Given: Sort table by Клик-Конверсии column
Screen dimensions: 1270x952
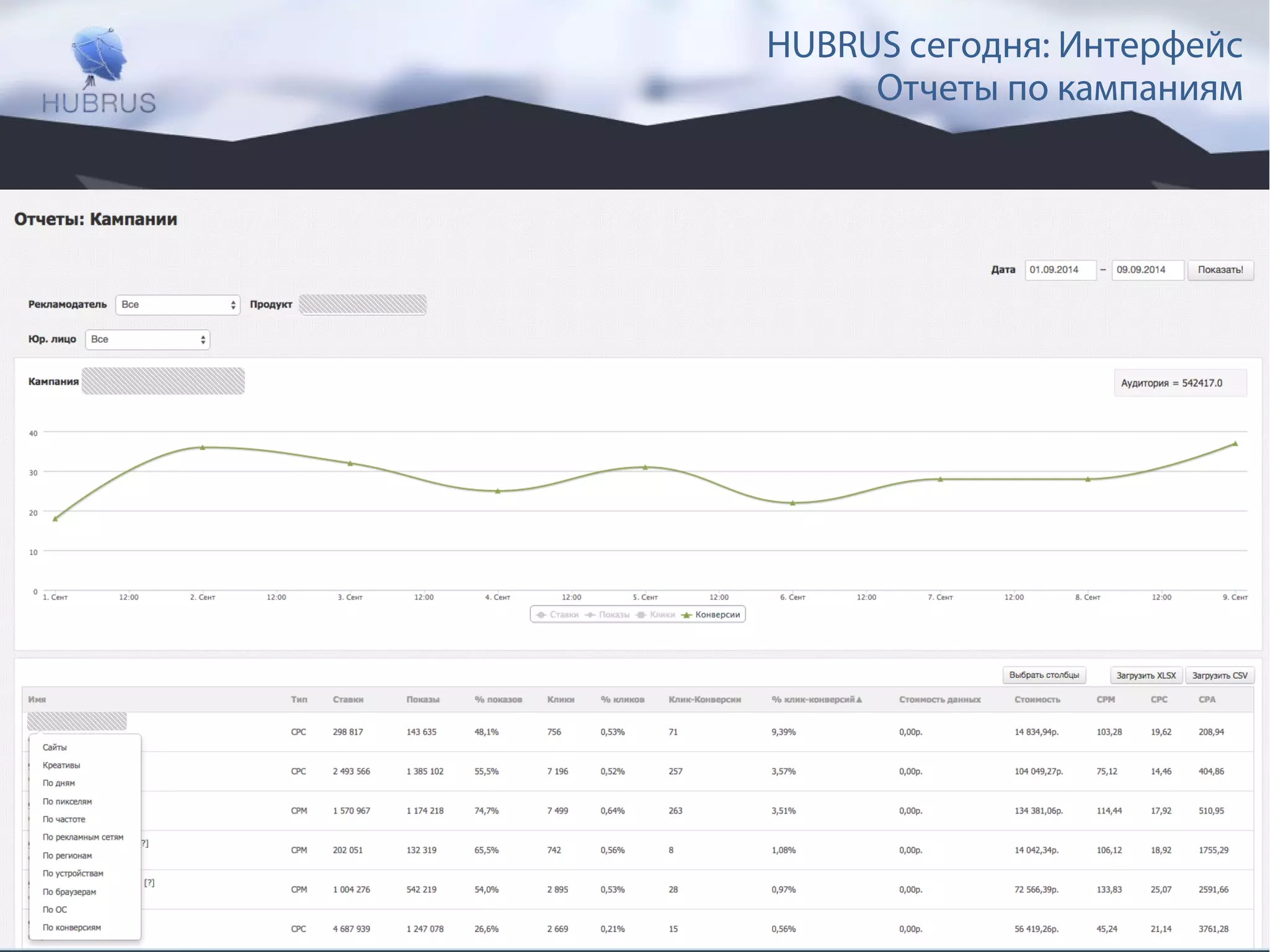Looking at the screenshot, I should coord(704,700).
